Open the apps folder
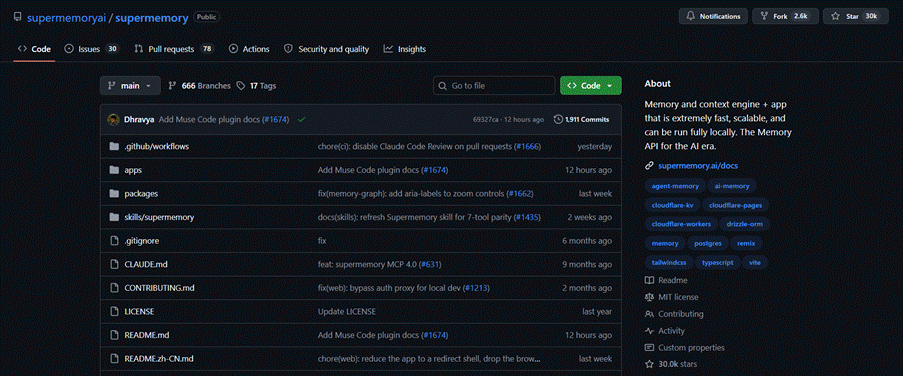The width and height of the screenshot is (903, 376). 133,170
